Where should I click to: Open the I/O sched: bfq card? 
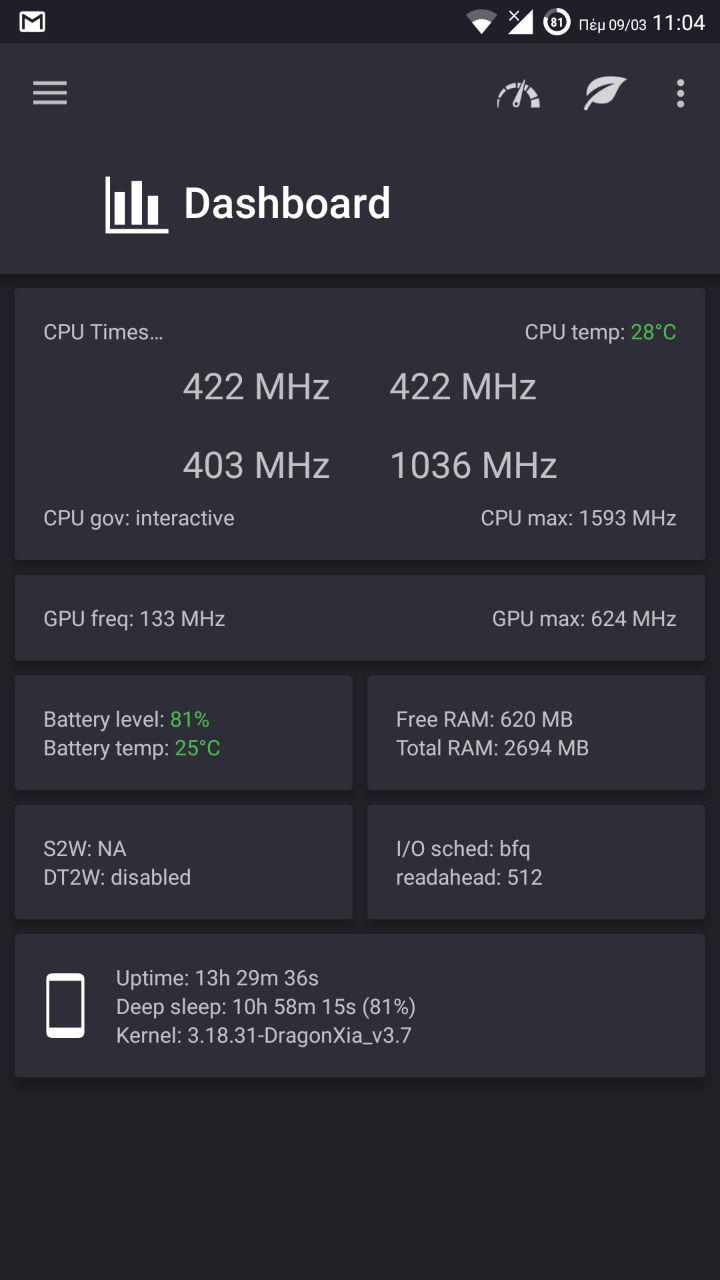(536, 862)
